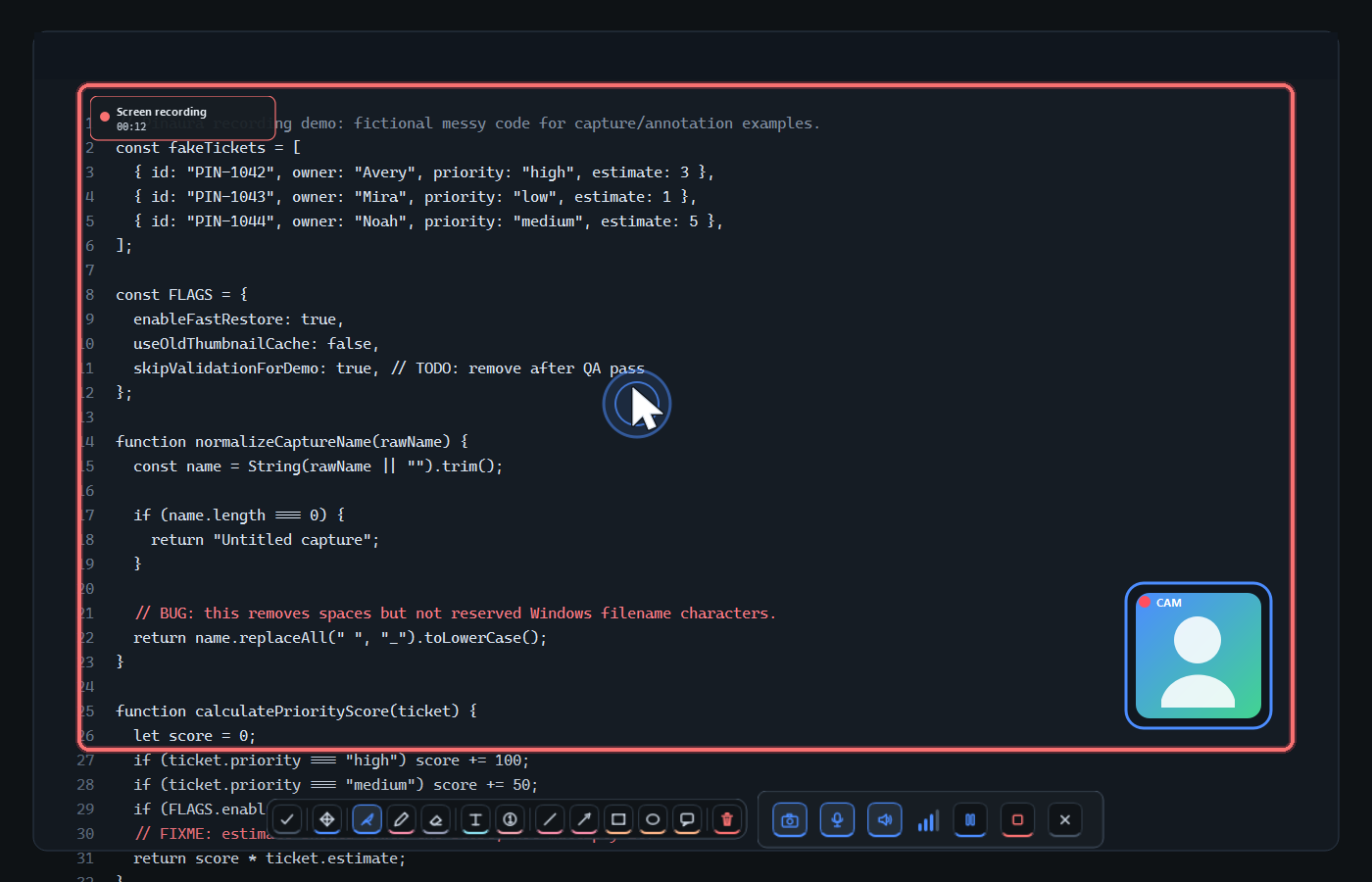Click line number 28 in gutter
This screenshot has width=1372, height=882.
point(85,785)
